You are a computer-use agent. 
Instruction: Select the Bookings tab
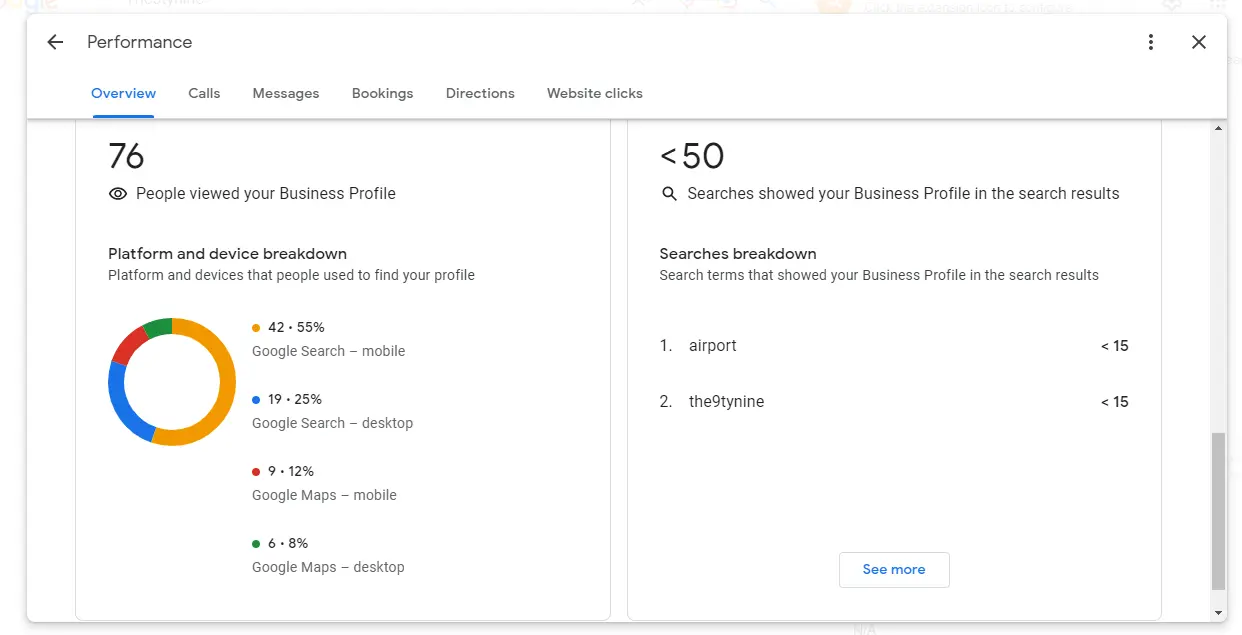point(382,93)
